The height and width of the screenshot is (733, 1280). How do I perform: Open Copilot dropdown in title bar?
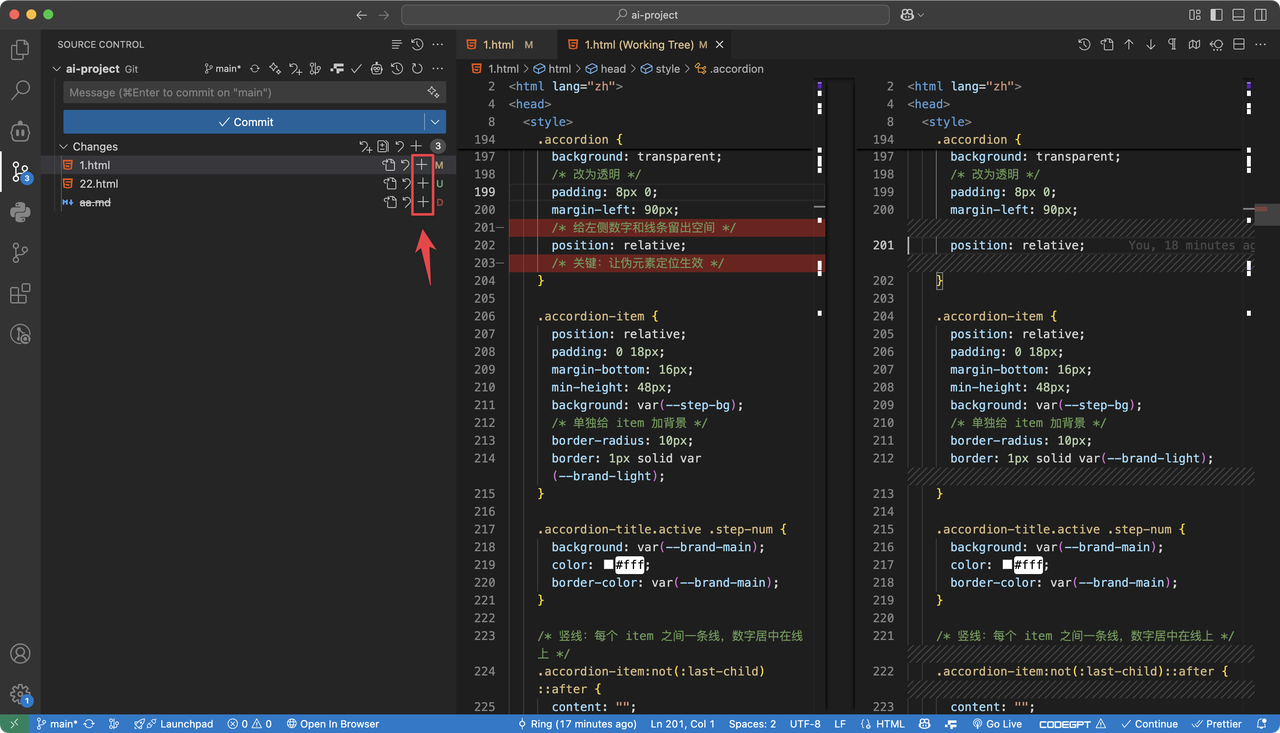912,15
